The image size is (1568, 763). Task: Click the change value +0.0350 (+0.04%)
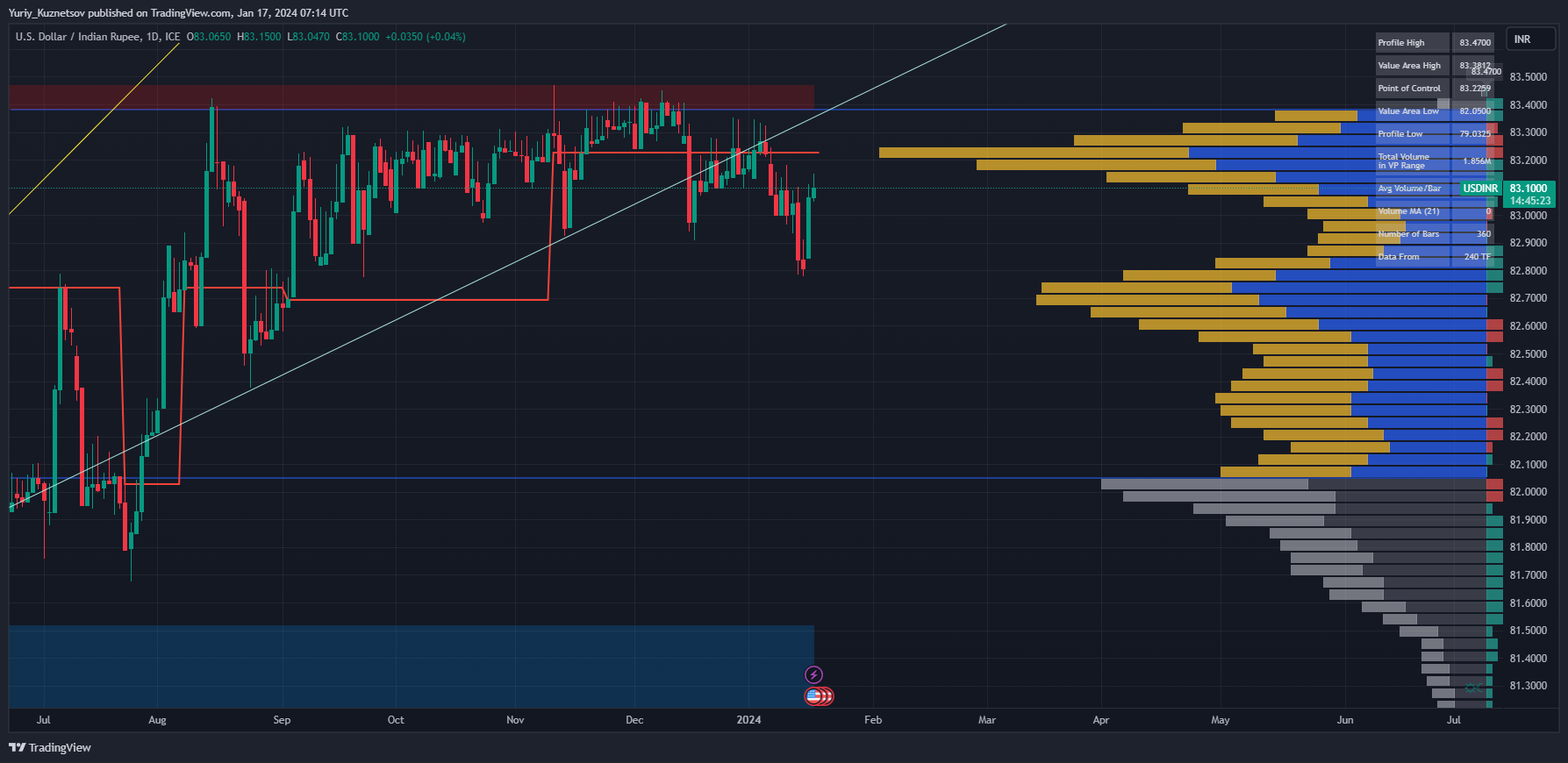(x=426, y=37)
